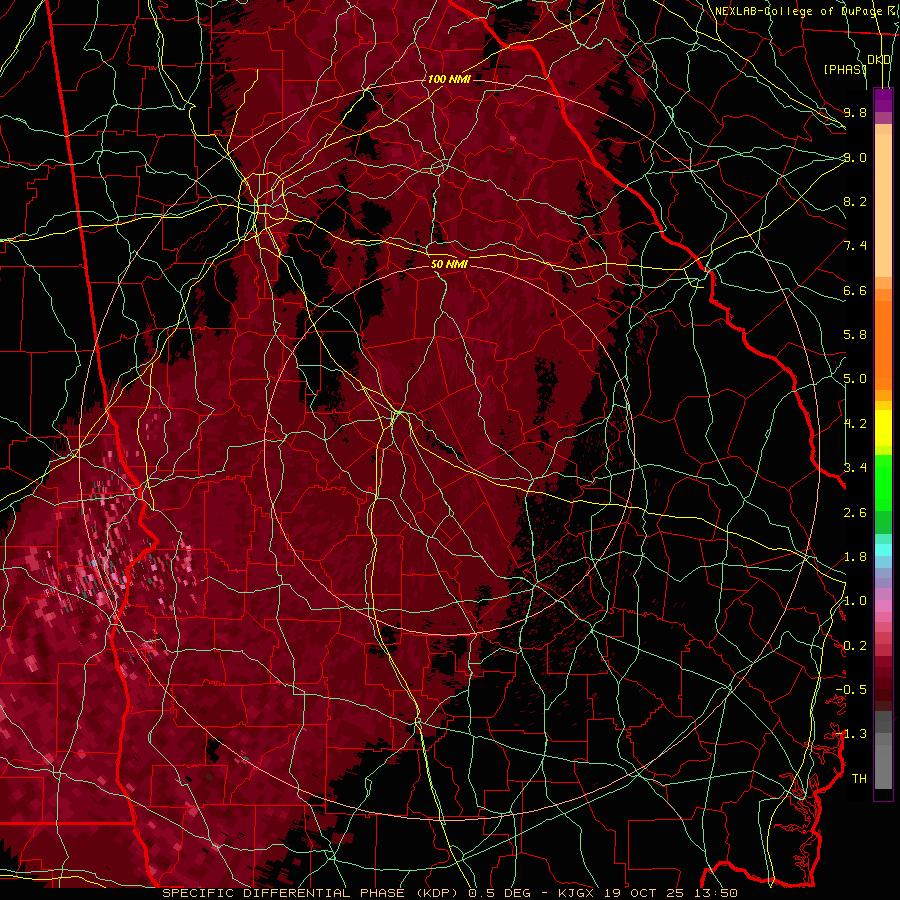Click the 2.6 legend value
Viewport: 900px width, 900px height.
[x=855, y=513]
